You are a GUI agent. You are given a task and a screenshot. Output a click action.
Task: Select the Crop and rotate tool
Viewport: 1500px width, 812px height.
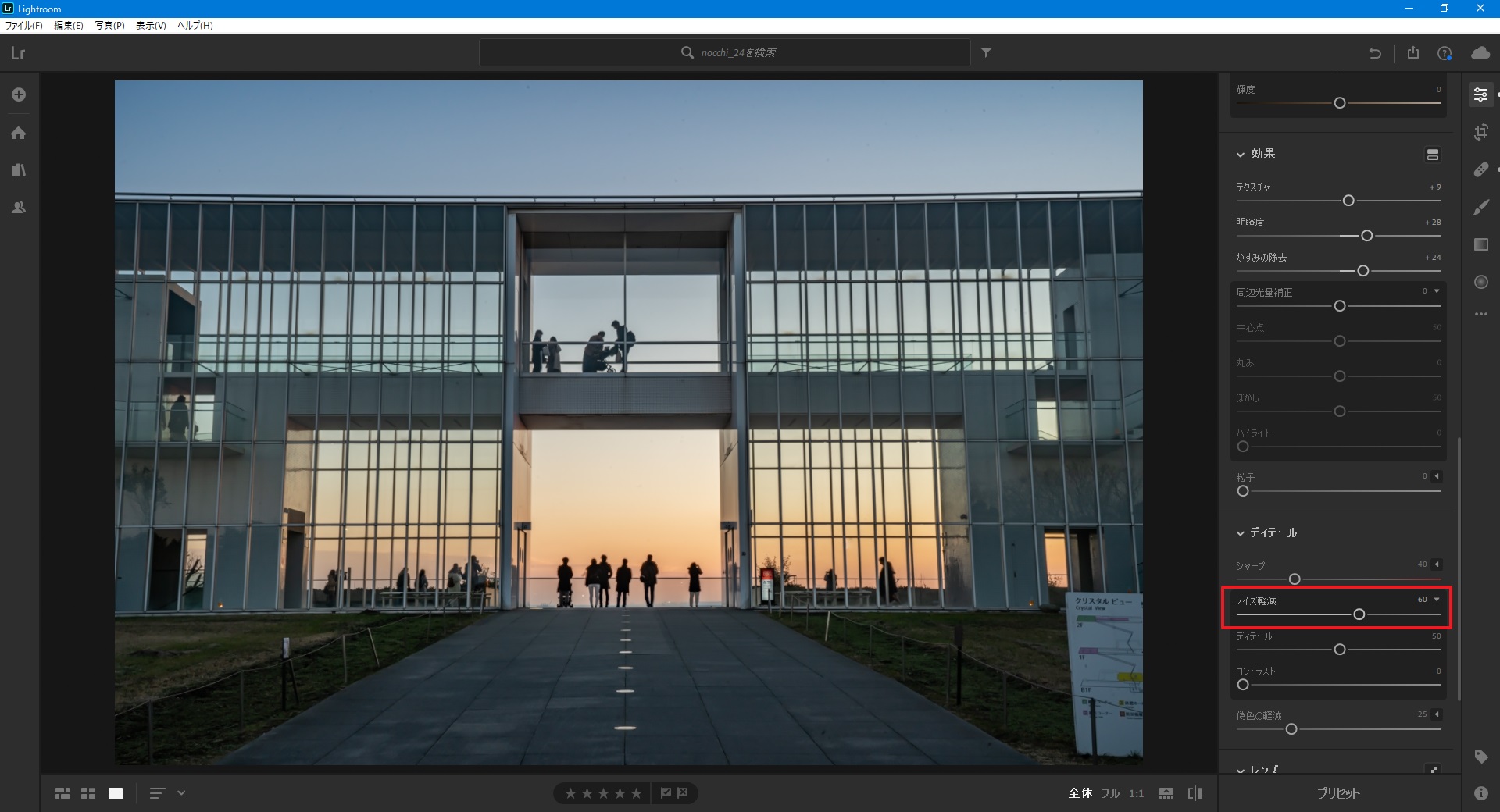[1480, 132]
